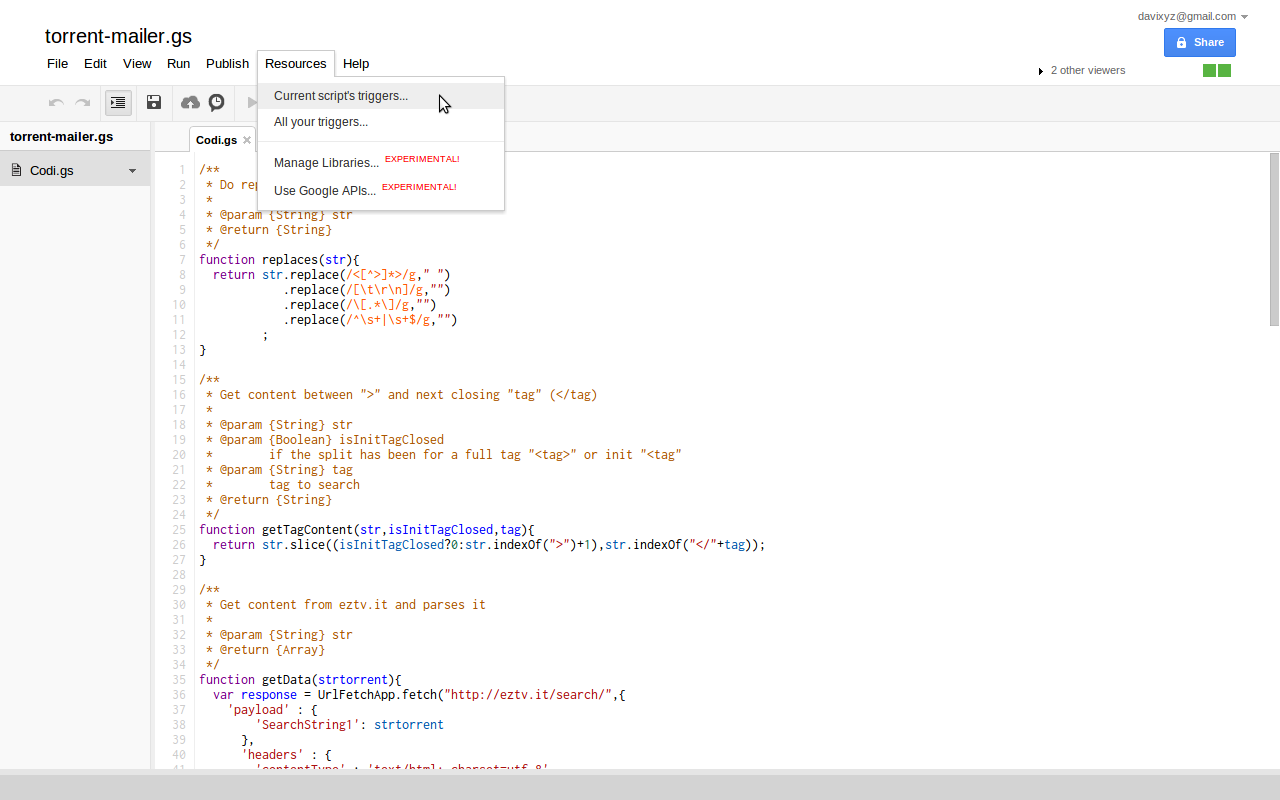
Task: Save the script with the floppy icon
Action: 154,102
